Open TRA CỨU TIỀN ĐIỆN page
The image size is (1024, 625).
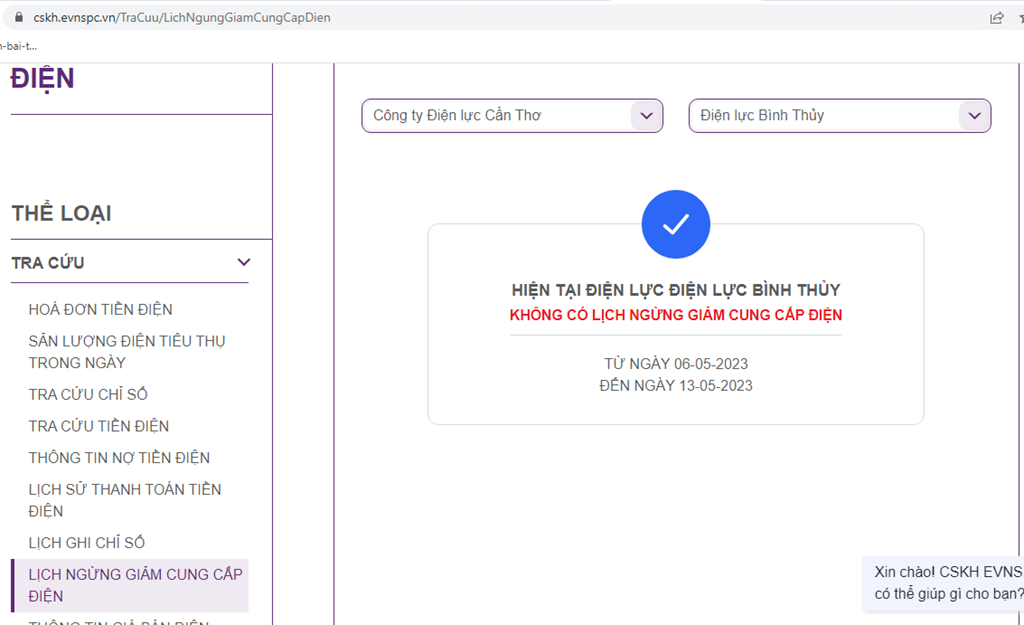98,427
